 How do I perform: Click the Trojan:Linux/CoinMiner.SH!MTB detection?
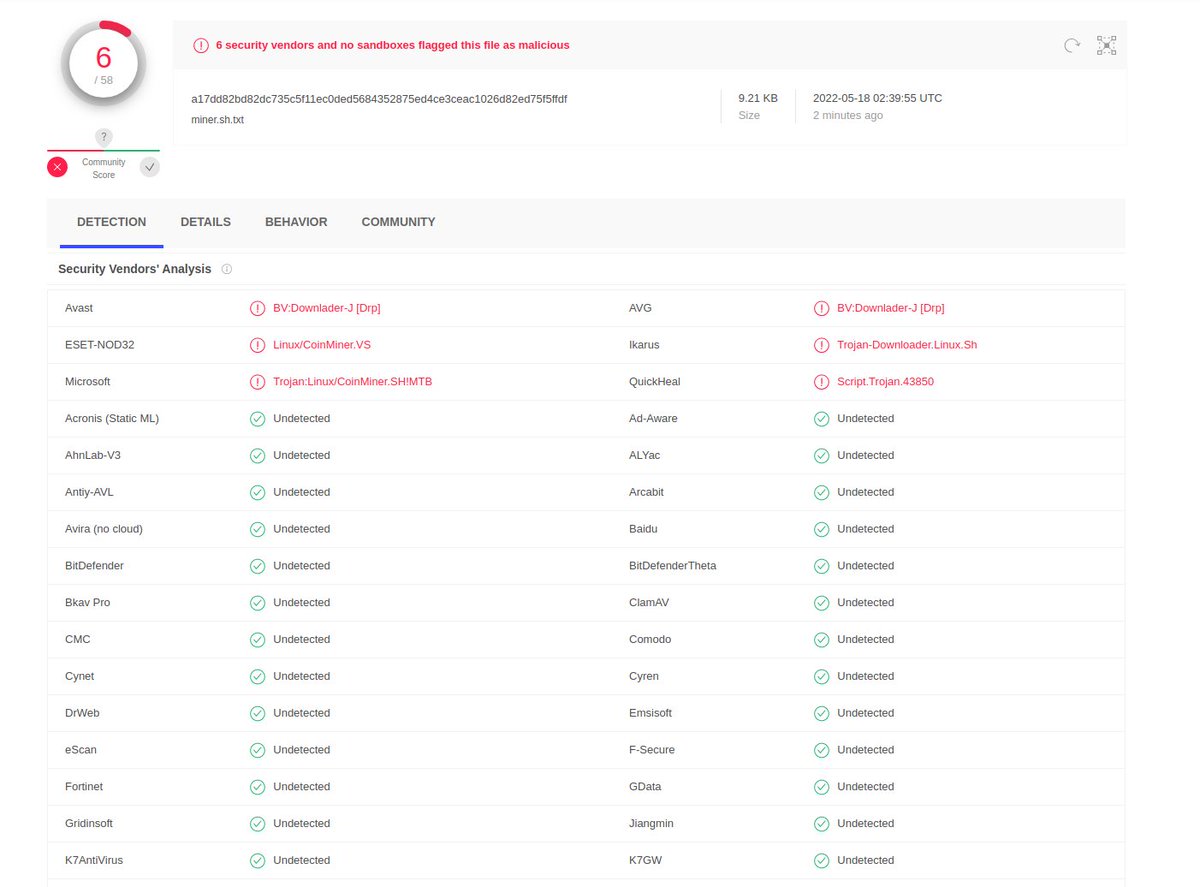(x=353, y=382)
